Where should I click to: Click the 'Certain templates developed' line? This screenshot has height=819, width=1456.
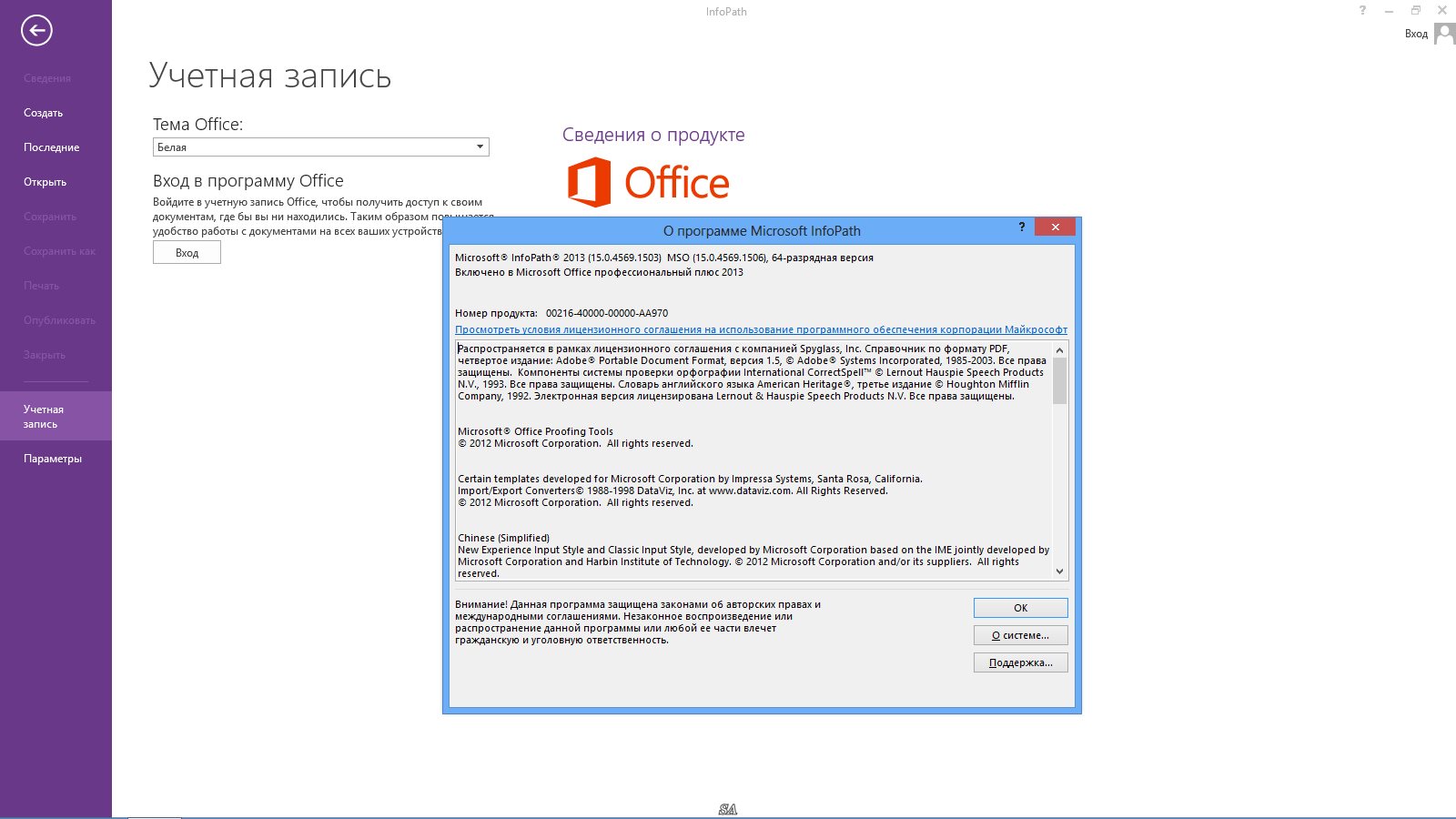690,479
